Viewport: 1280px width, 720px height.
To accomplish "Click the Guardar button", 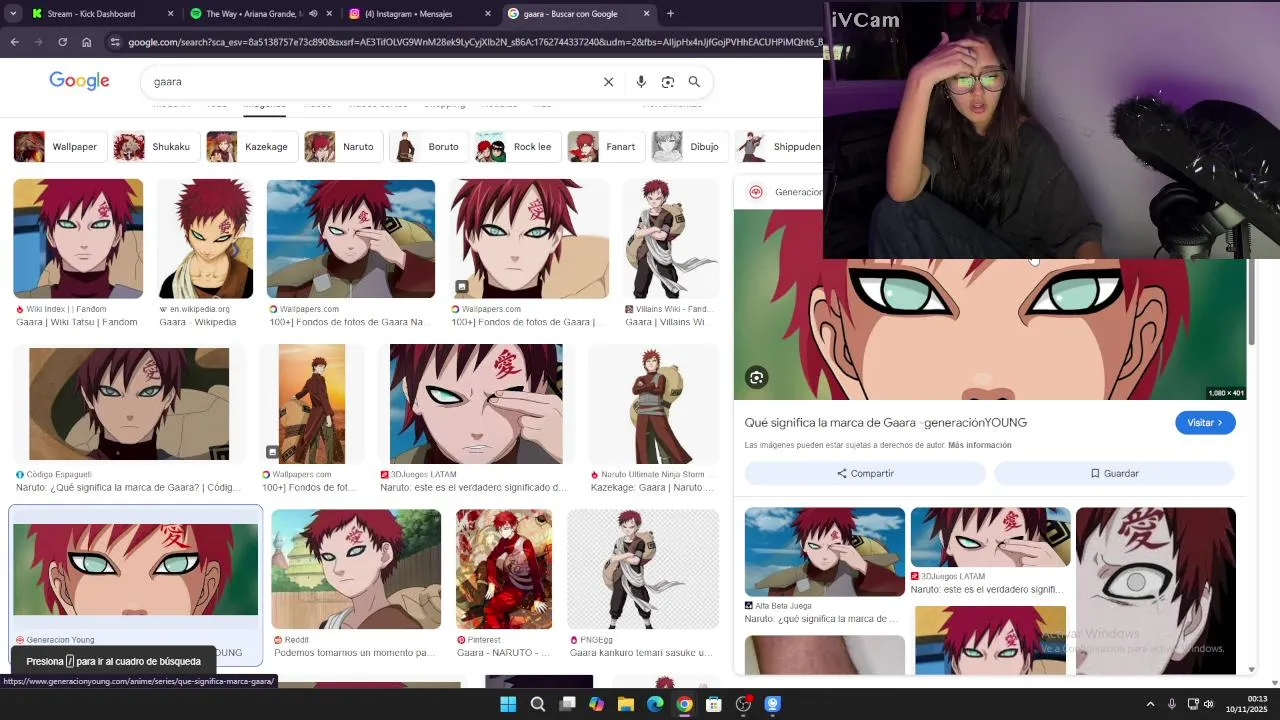I will [1114, 474].
